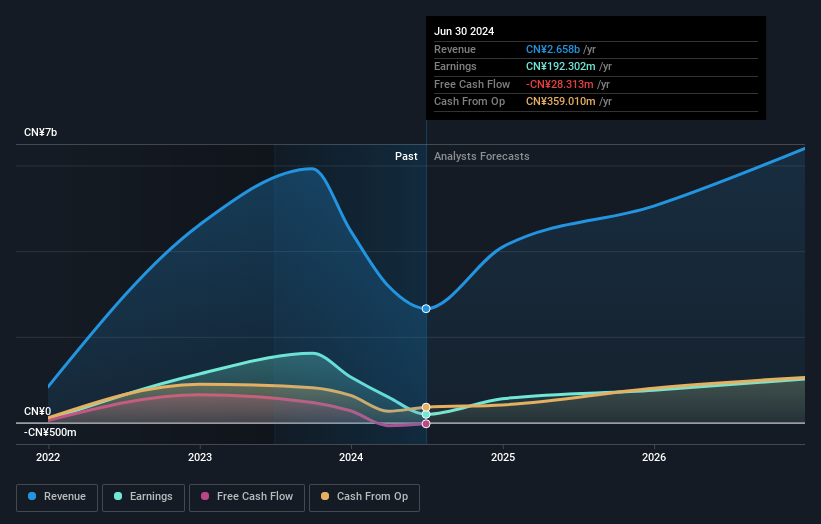This screenshot has height=524, width=821.
Task: Click the 2022 x-axis label
Action: click(48, 458)
